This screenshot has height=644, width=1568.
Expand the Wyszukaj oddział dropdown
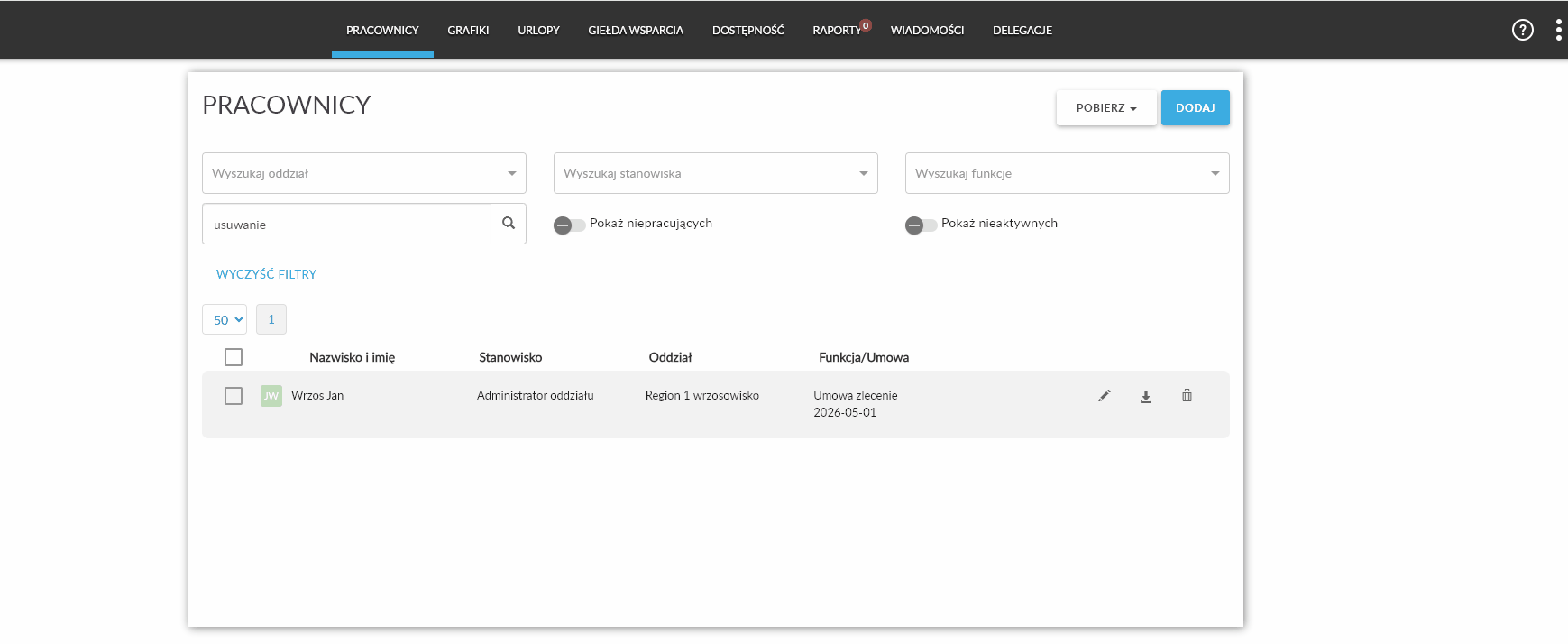pos(364,173)
